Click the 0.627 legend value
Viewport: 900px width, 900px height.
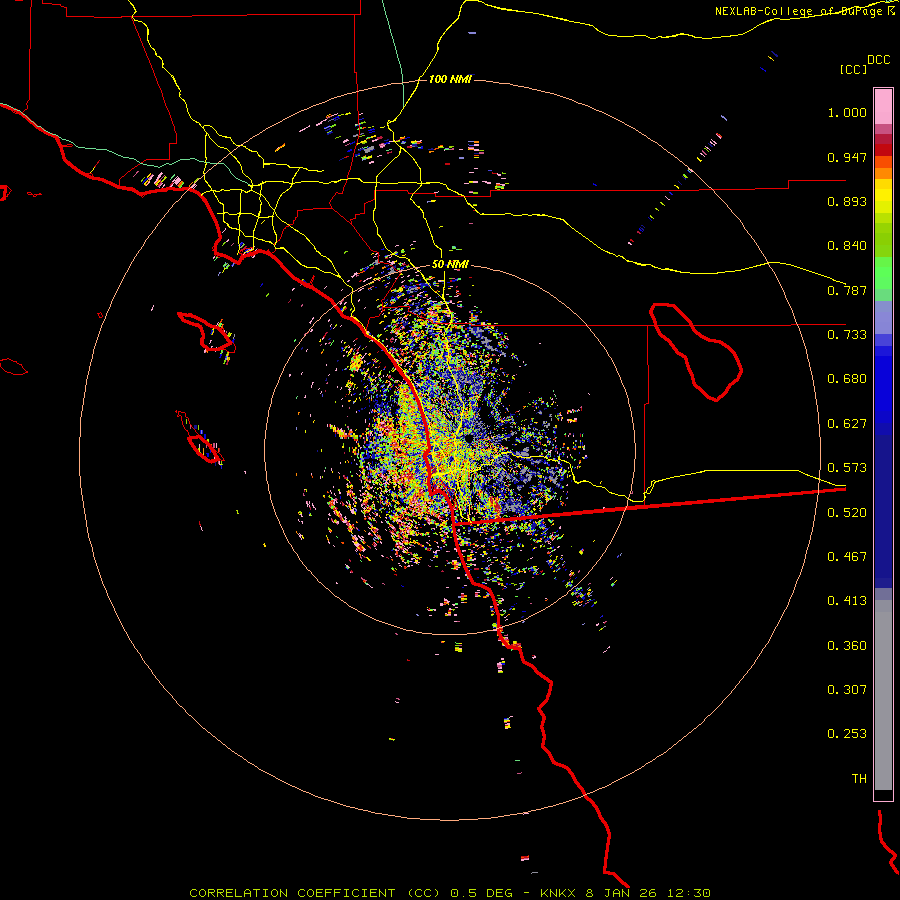[847, 424]
